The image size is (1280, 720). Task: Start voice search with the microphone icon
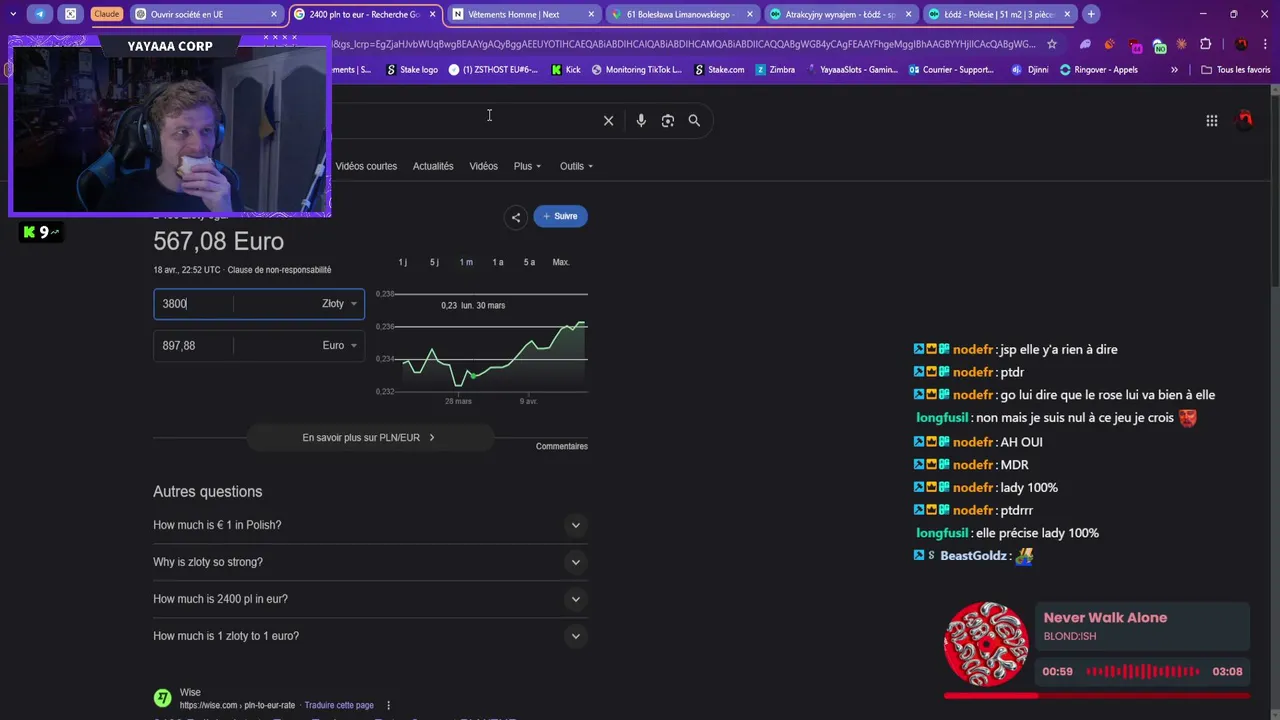pyautogui.click(x=641, y=120)
